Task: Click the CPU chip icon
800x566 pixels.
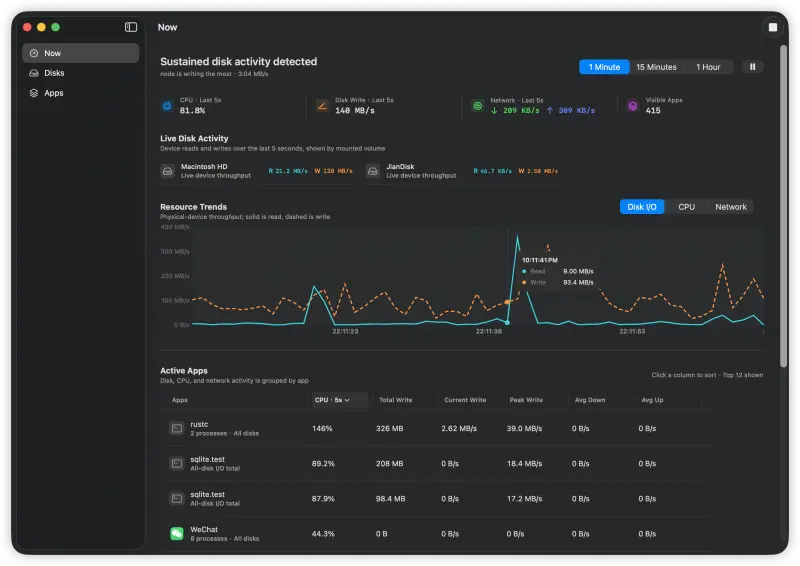Action: click(167, 106)
